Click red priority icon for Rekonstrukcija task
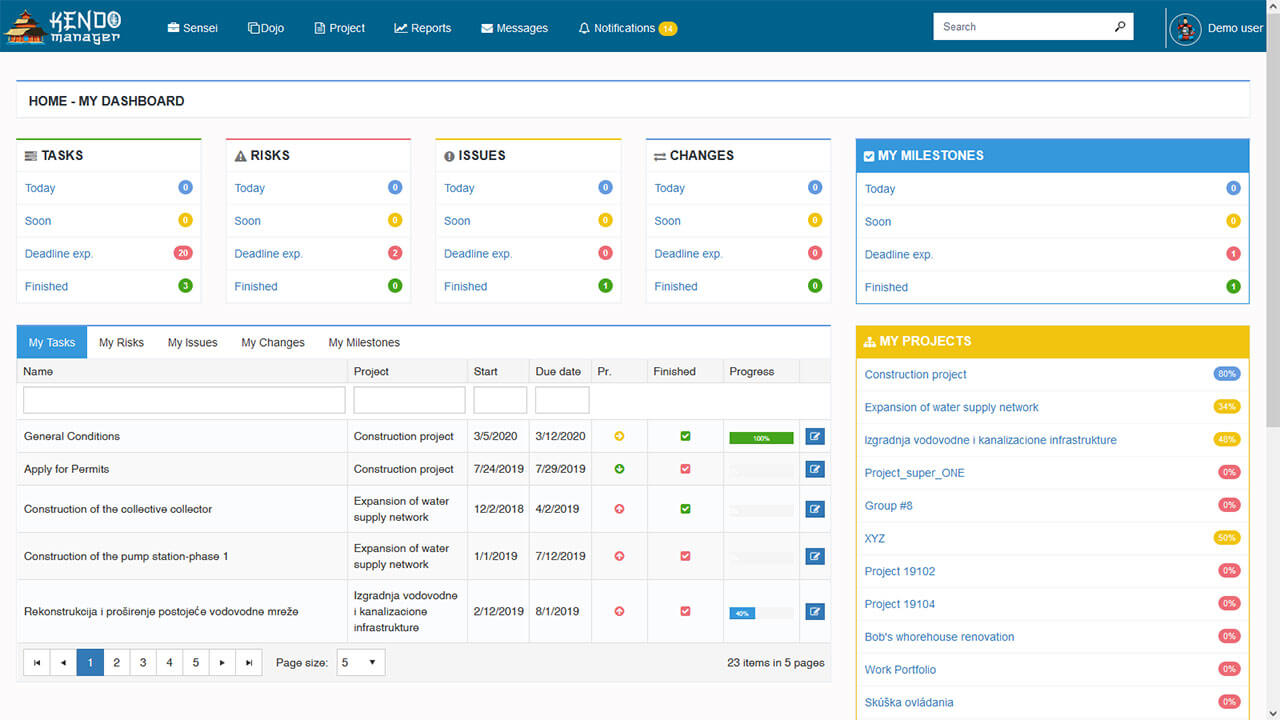 pos(619,611)
